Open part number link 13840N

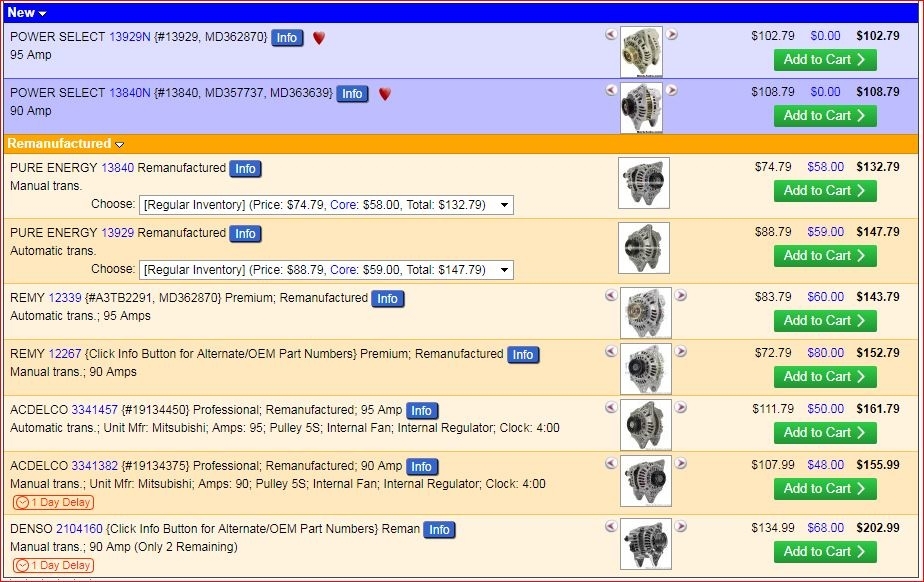click(x=130, y=92)
